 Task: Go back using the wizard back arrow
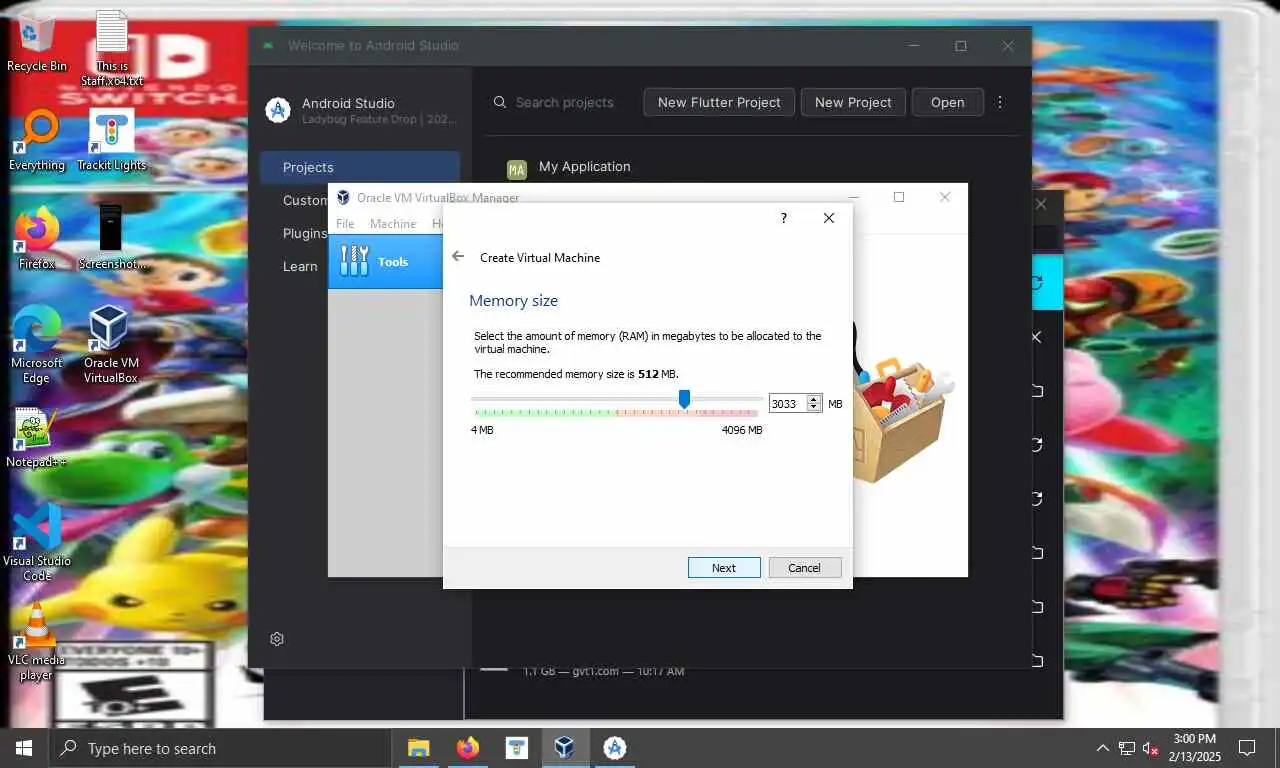tap(458, 256)
